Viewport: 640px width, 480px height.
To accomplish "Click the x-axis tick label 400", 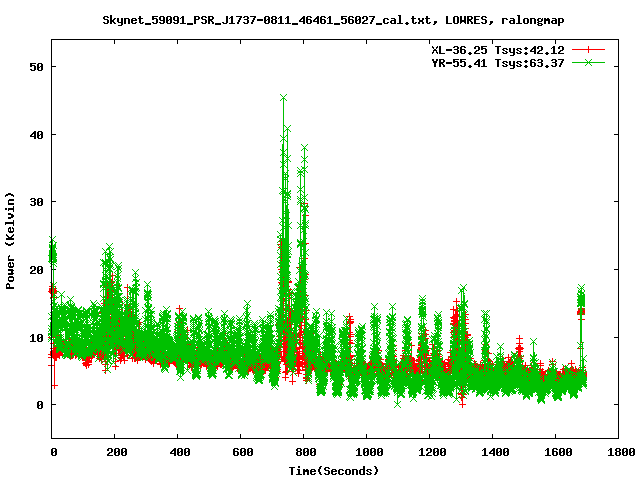I will point(180,452).
